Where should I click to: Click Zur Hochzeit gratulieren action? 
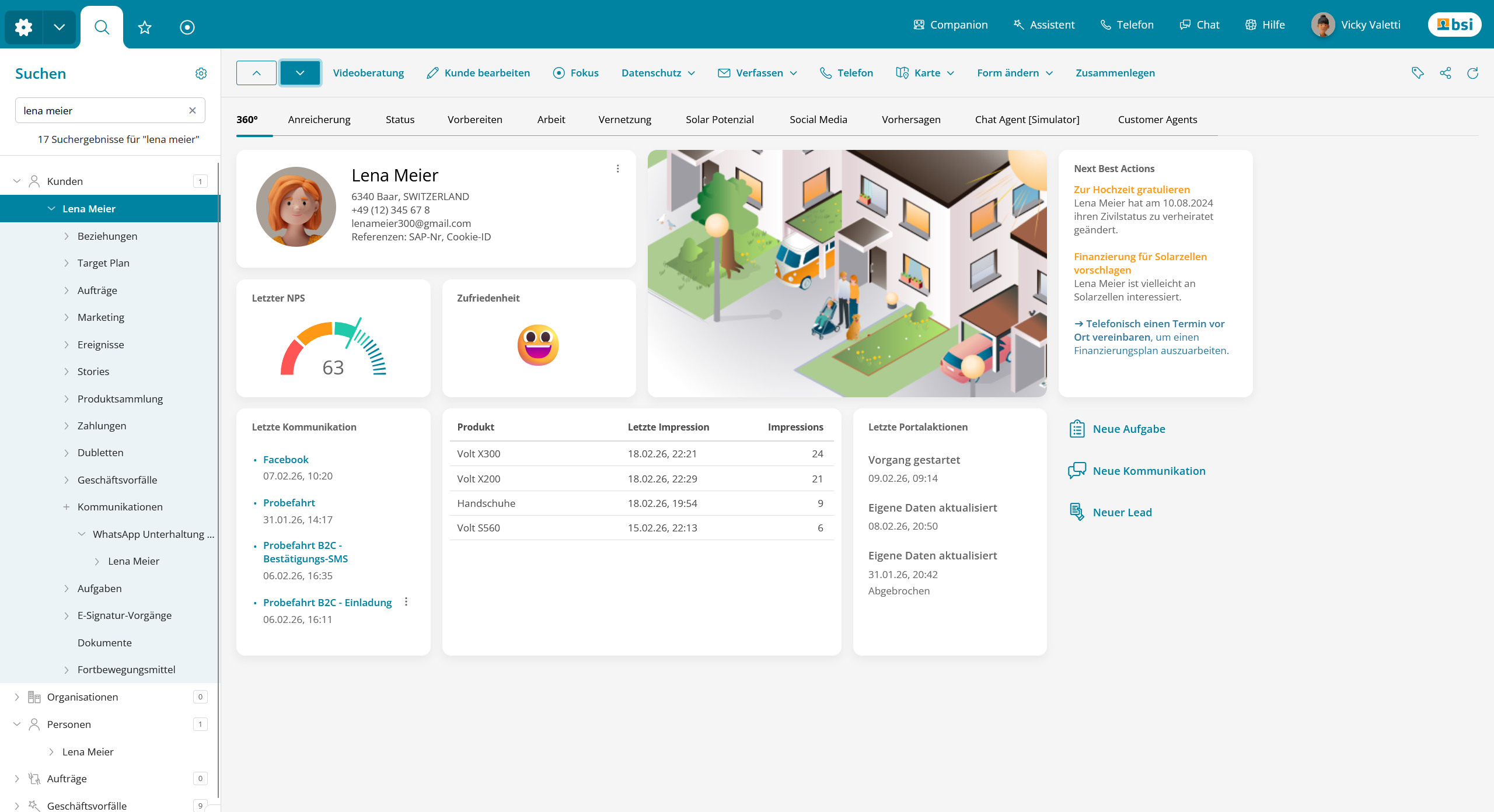click(x=1132, y=190)
